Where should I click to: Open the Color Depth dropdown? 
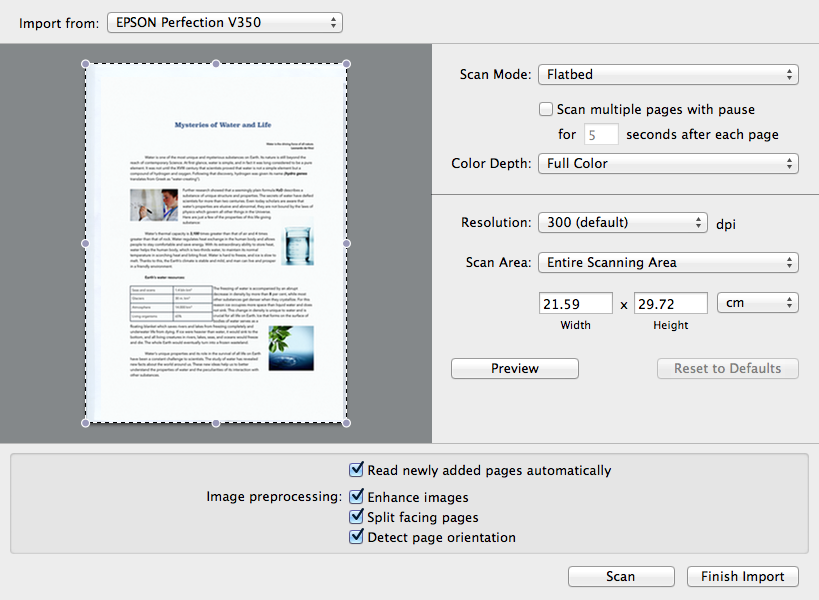coord(667,163)
